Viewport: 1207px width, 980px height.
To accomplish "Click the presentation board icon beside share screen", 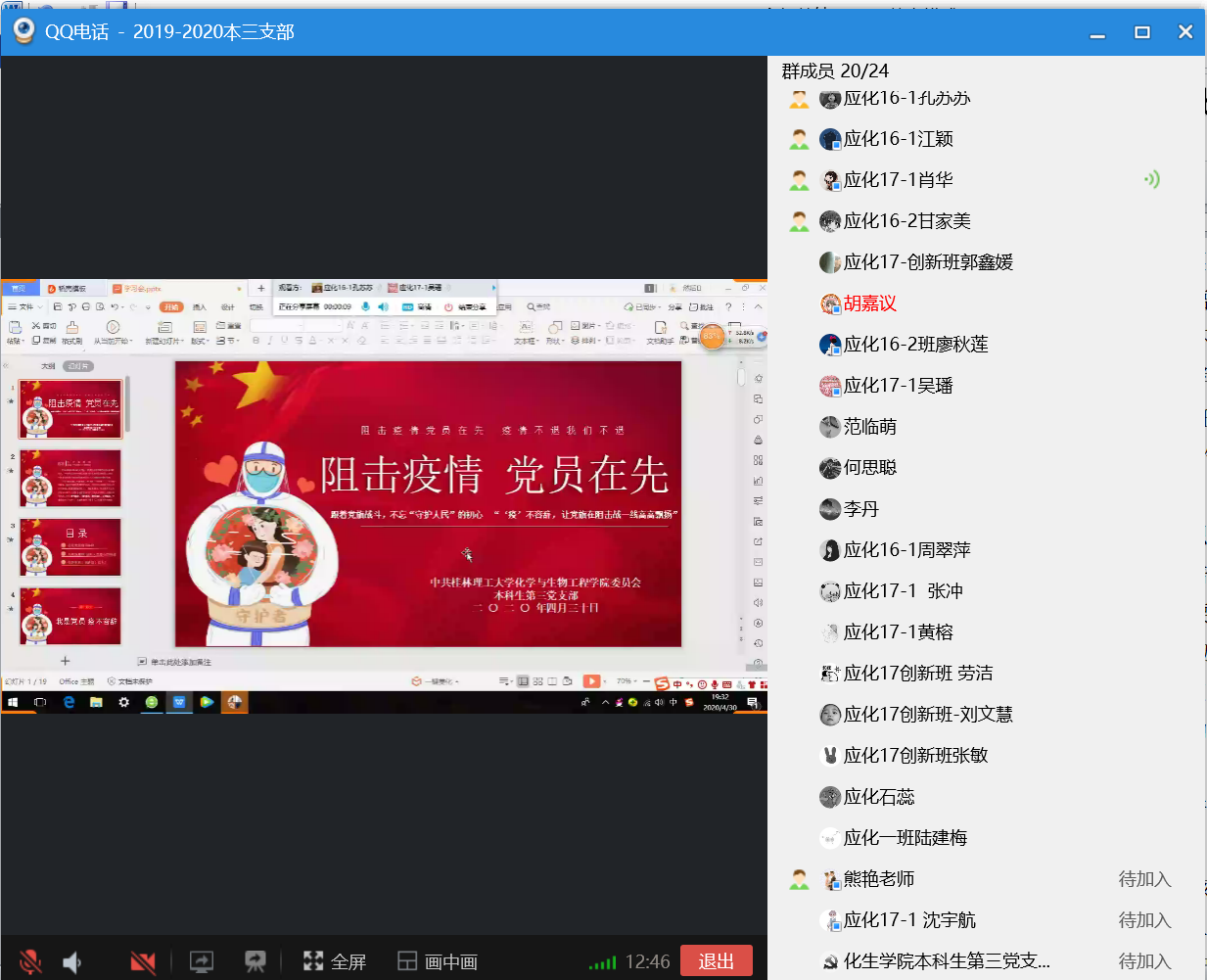I will [255, 962].
